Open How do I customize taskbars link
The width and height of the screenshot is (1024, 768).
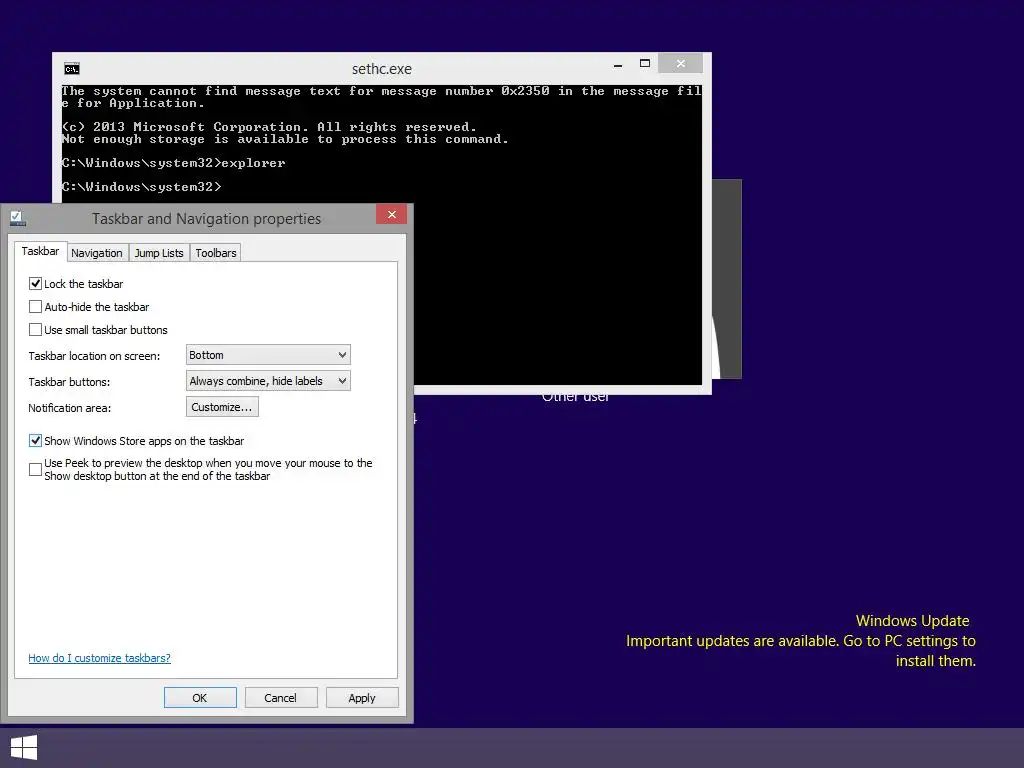pos(99,658)
